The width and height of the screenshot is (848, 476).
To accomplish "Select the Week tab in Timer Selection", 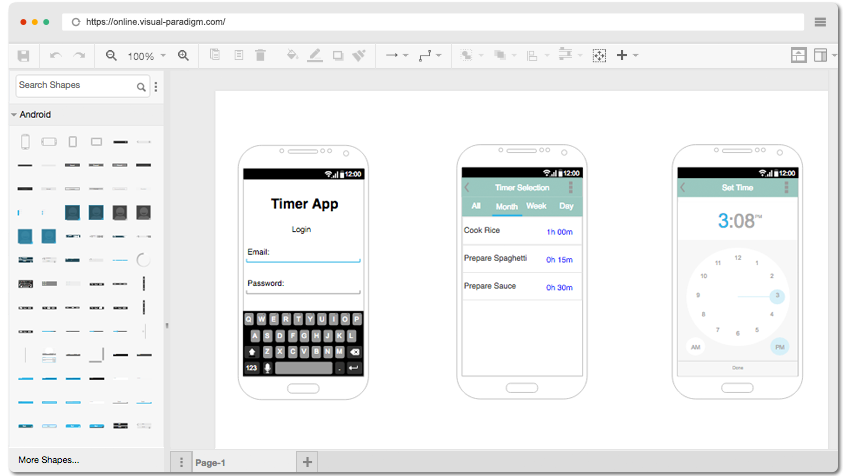I will click(x=536, y=206).
